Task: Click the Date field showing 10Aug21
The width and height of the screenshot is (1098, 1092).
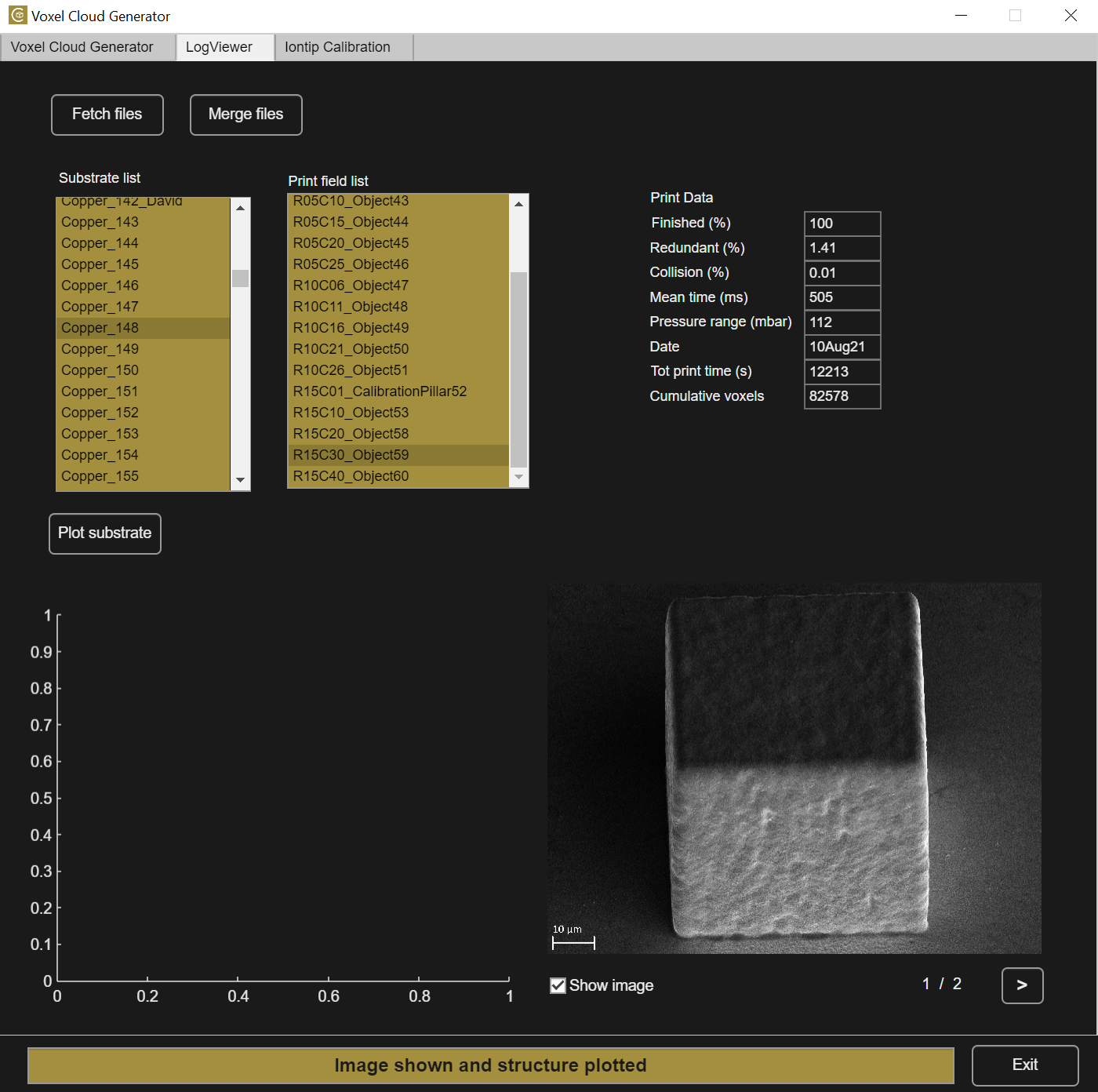Action: 842,347
